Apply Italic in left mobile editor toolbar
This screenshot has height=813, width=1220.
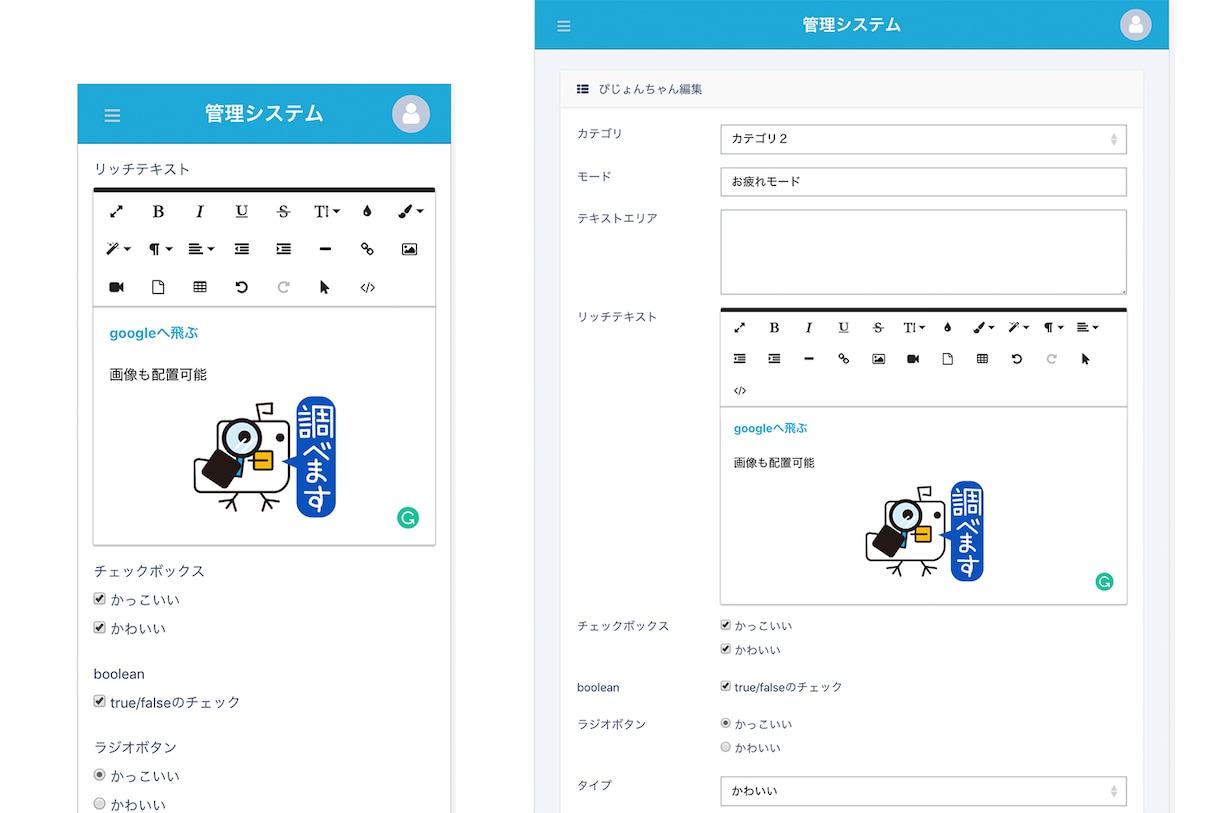point(200,211)
